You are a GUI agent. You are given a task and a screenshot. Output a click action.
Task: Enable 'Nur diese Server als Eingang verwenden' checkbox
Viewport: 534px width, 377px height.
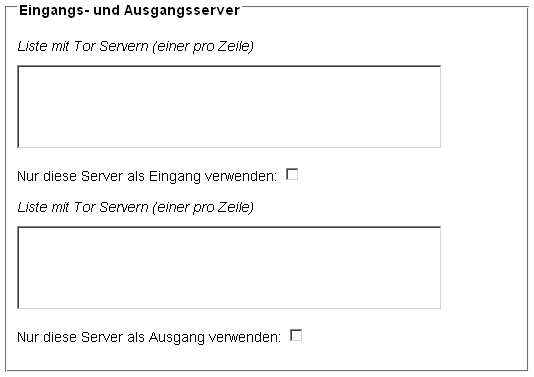(x=292, y=174)
